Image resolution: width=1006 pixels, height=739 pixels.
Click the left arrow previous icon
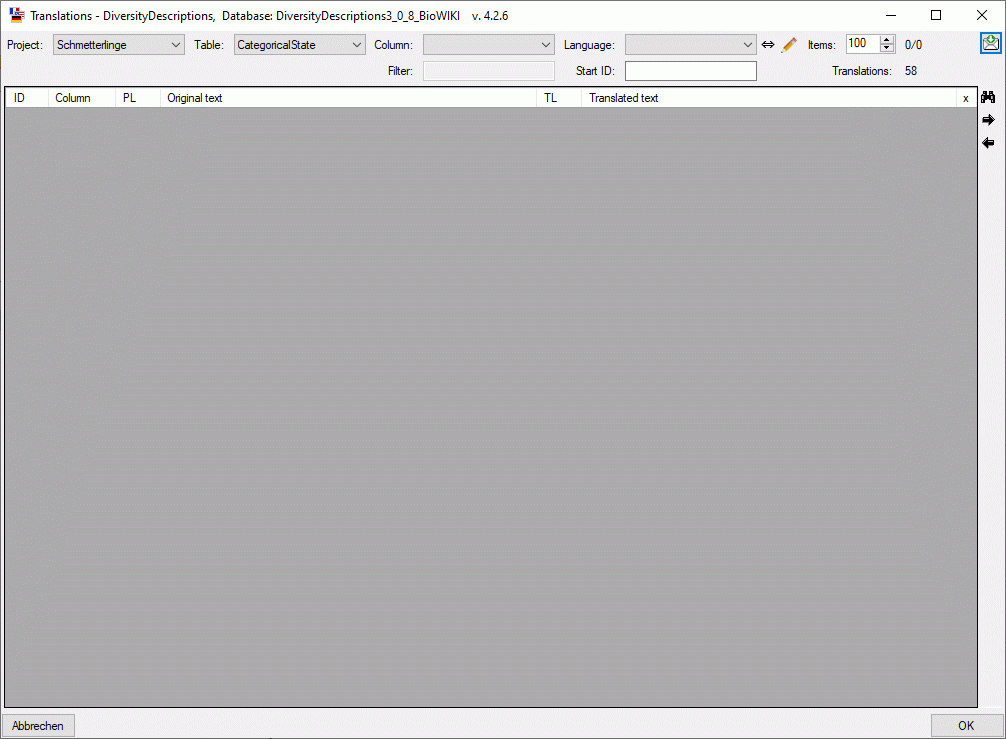click(x=988, y=143)
